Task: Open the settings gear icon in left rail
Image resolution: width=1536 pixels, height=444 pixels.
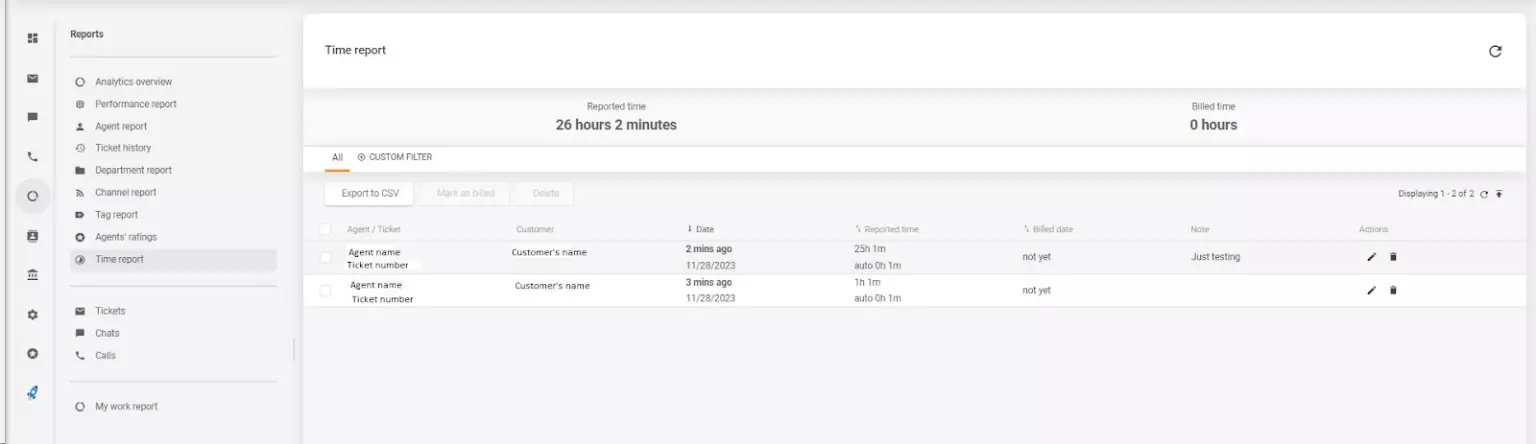Action: [33, 314]
